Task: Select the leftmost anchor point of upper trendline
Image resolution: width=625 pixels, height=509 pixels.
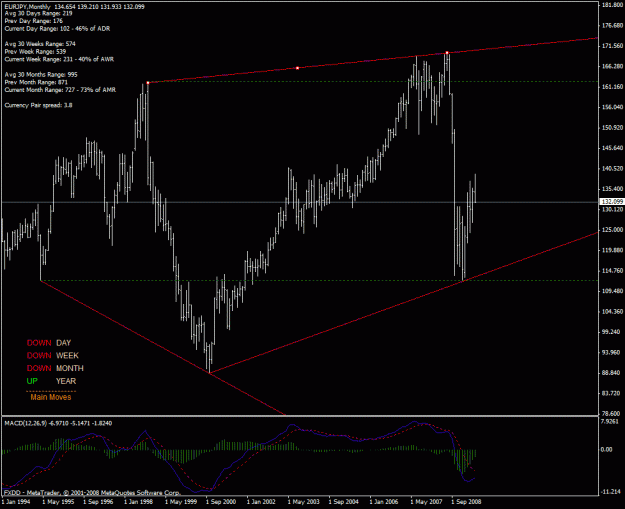Action: [x=148, y=83]
